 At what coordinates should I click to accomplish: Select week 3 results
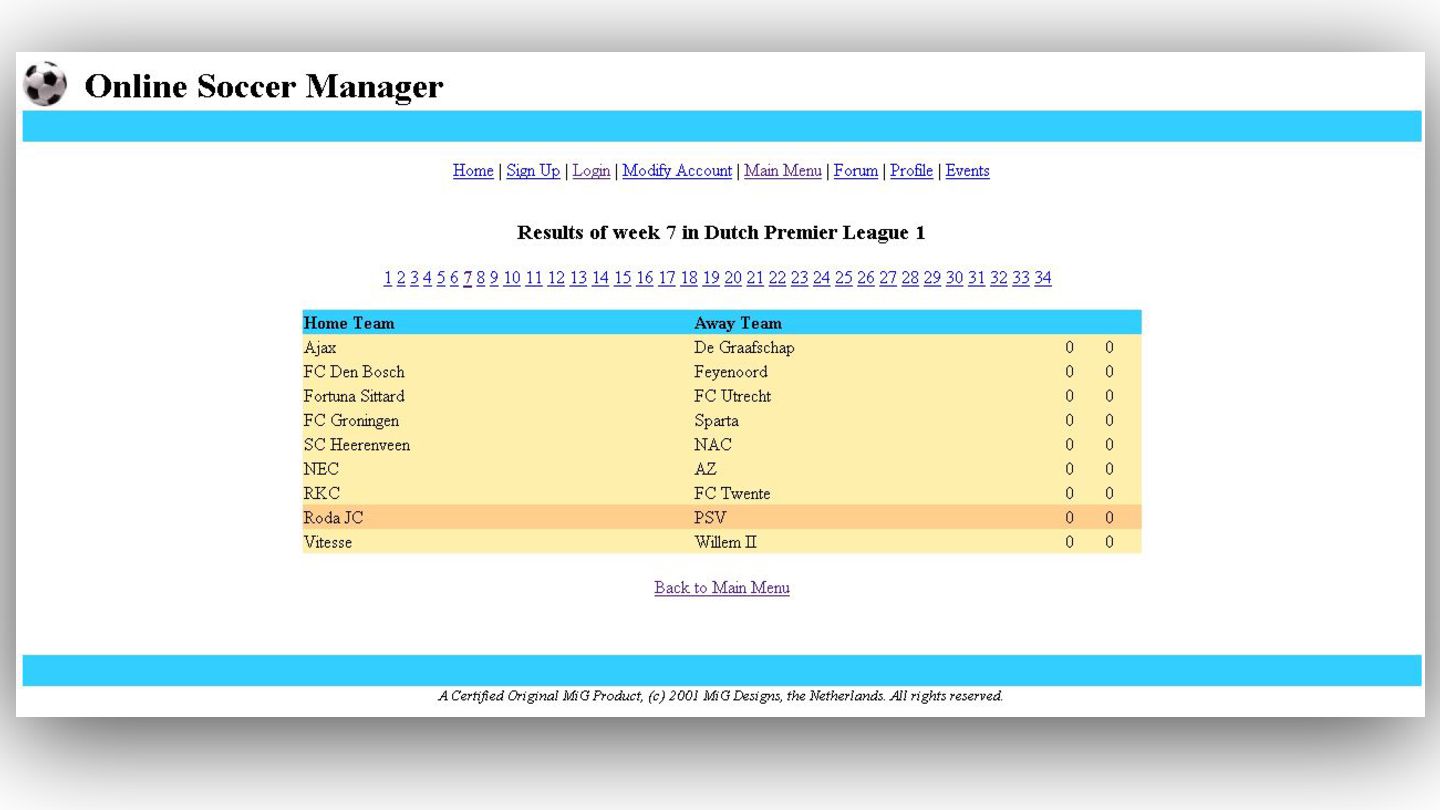click(x=414, y=277)
